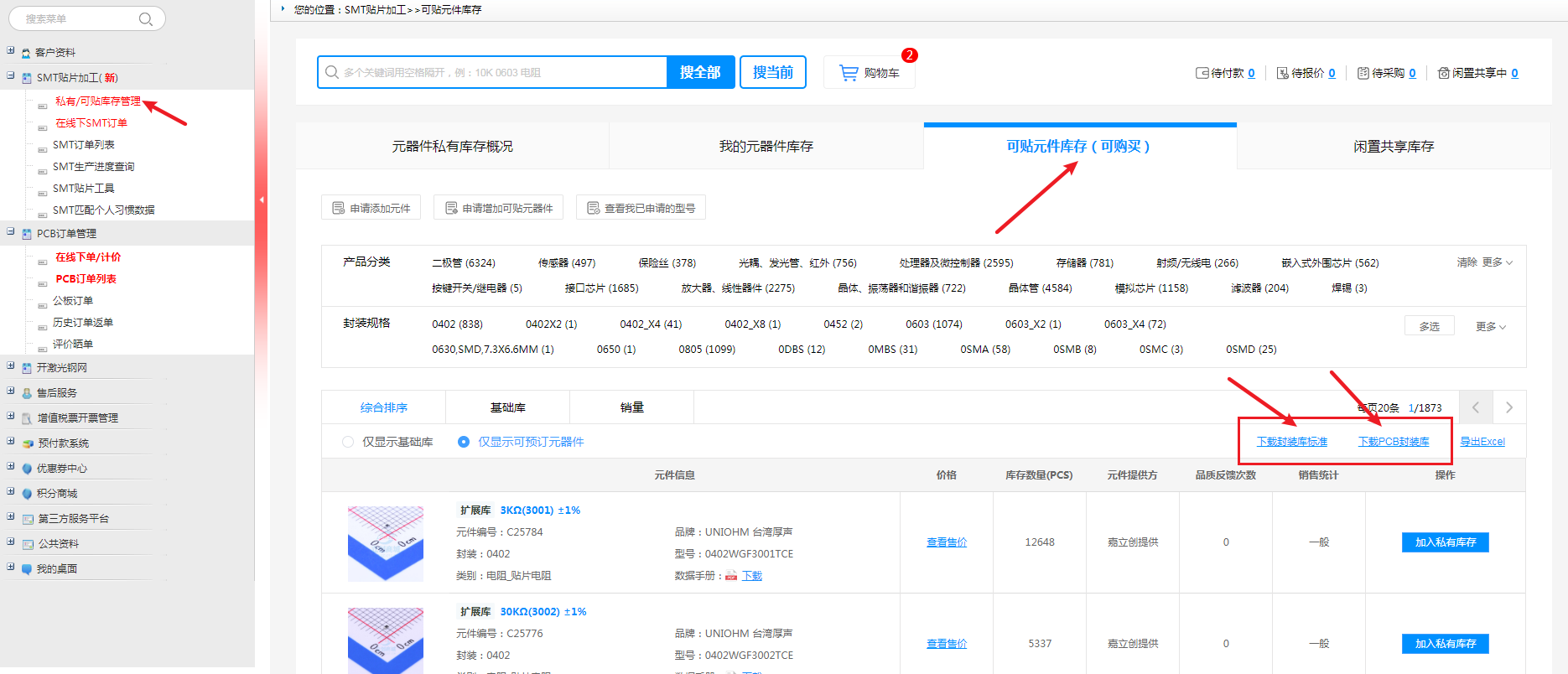Expand more package specifications
This screenshot has width=1568, height=674.
1490,326
